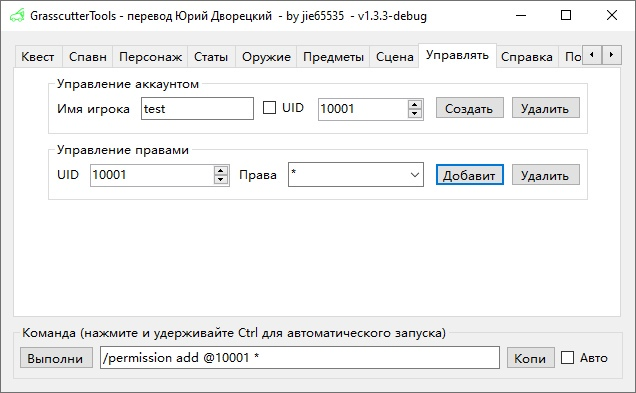Go to the Персонаж tab
Viewport: 636px width, 393px height.
pyautogui.click(x=150, y=57)
